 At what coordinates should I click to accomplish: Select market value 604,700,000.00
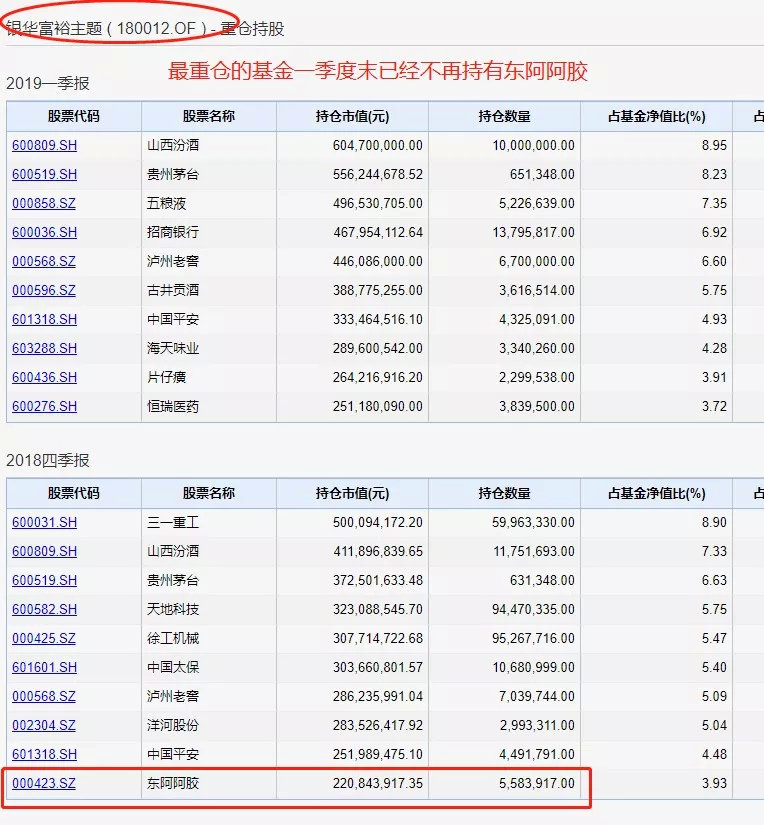pyautogui.click(x=377, y=145)
